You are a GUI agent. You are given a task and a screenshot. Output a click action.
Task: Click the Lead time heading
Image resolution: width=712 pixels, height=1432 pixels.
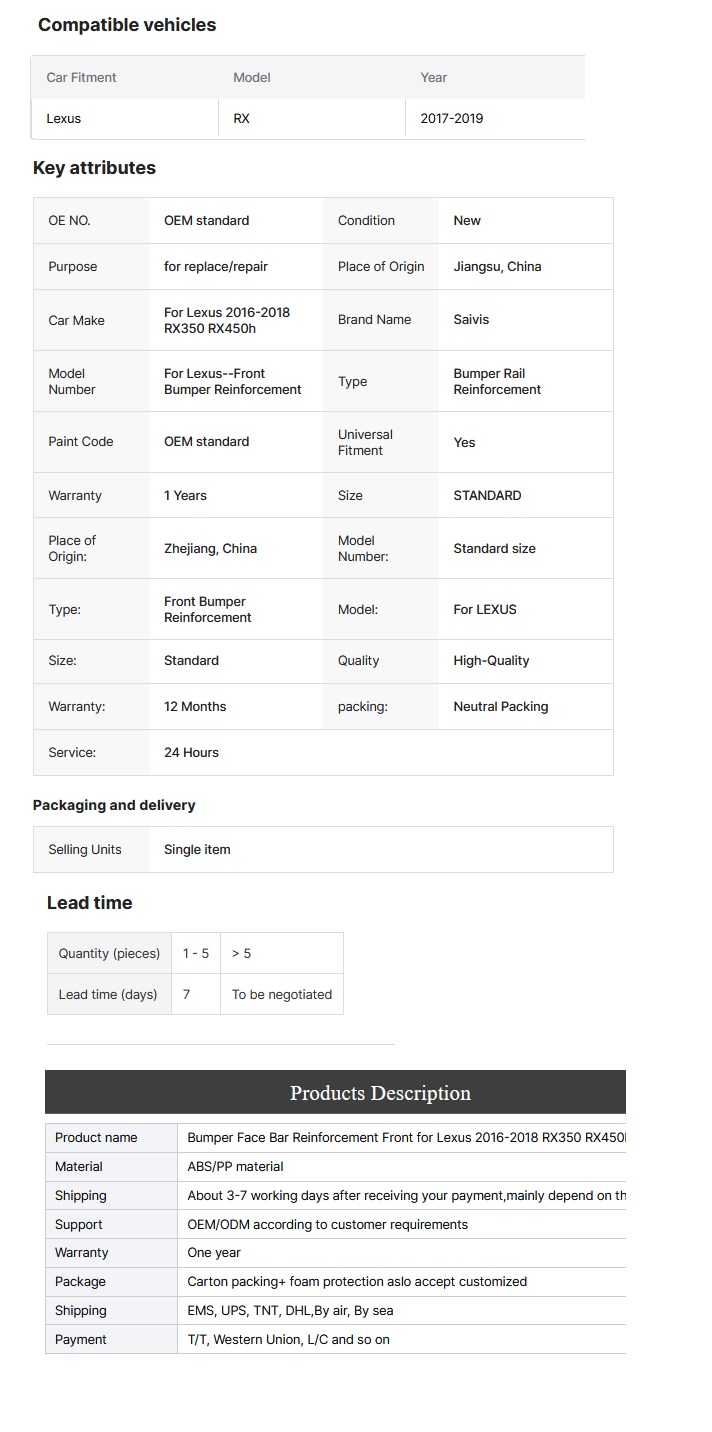click(89, 903)
